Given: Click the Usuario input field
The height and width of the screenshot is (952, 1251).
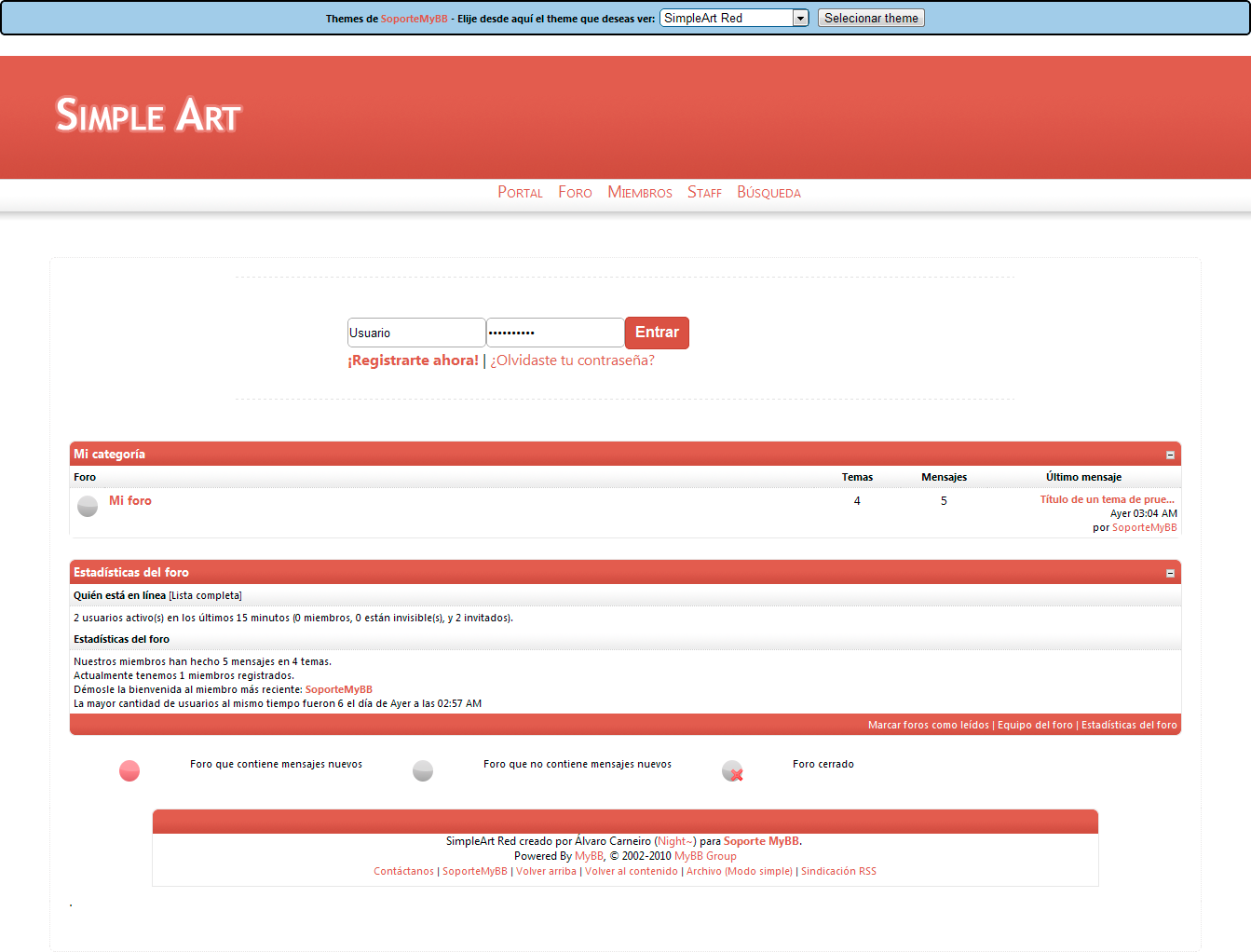Looking at the screenshot, I should tap(415, 333).
